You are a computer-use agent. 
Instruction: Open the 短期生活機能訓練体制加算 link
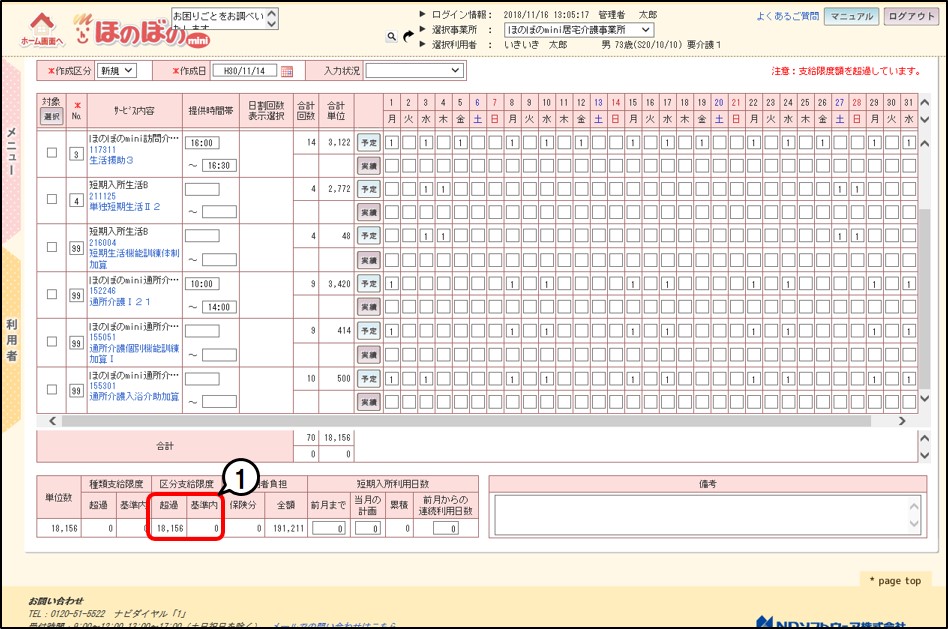[x=134, y=259]
